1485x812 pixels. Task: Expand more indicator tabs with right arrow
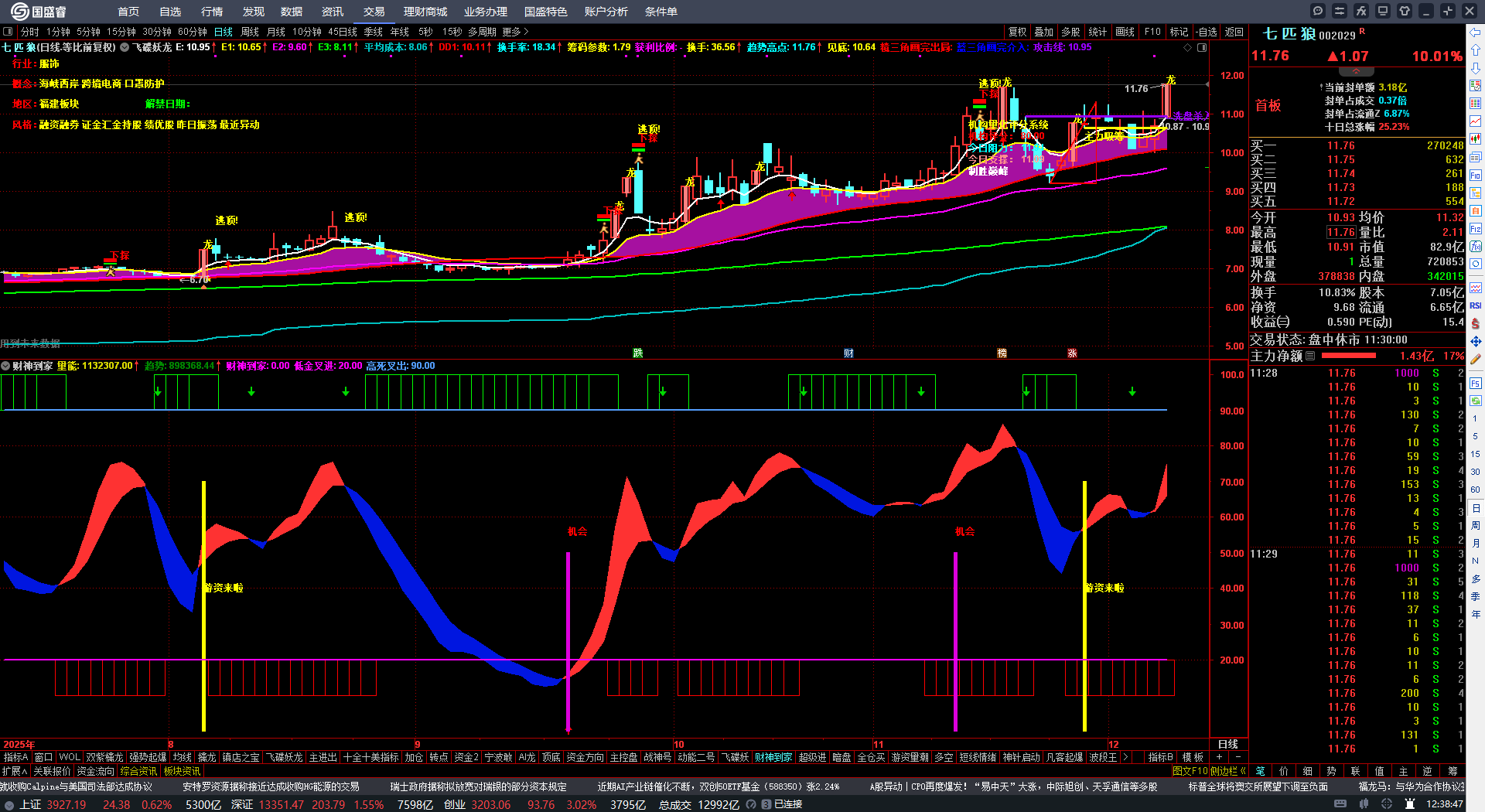(x=1125, y=757)
